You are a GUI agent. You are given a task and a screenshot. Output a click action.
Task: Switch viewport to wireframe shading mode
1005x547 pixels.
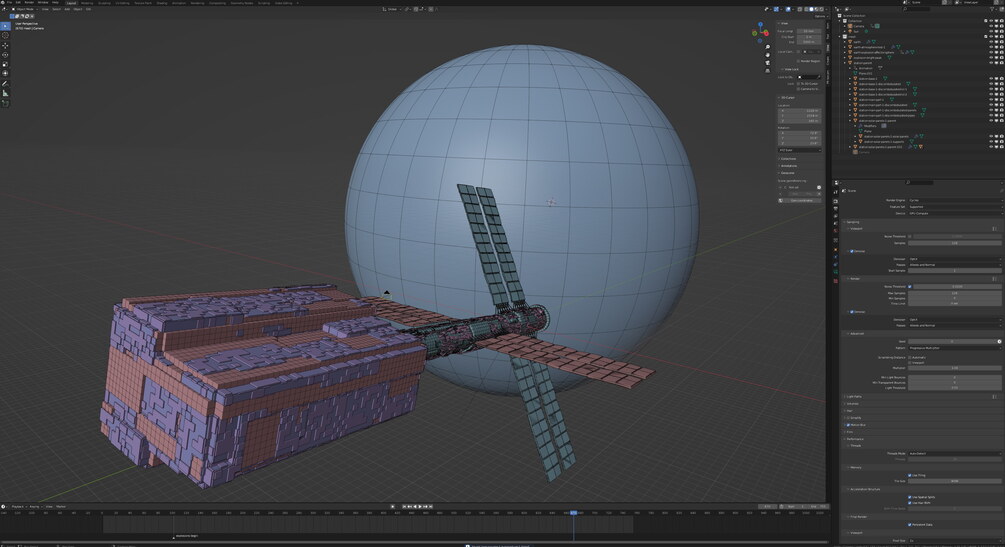[806, 10]
